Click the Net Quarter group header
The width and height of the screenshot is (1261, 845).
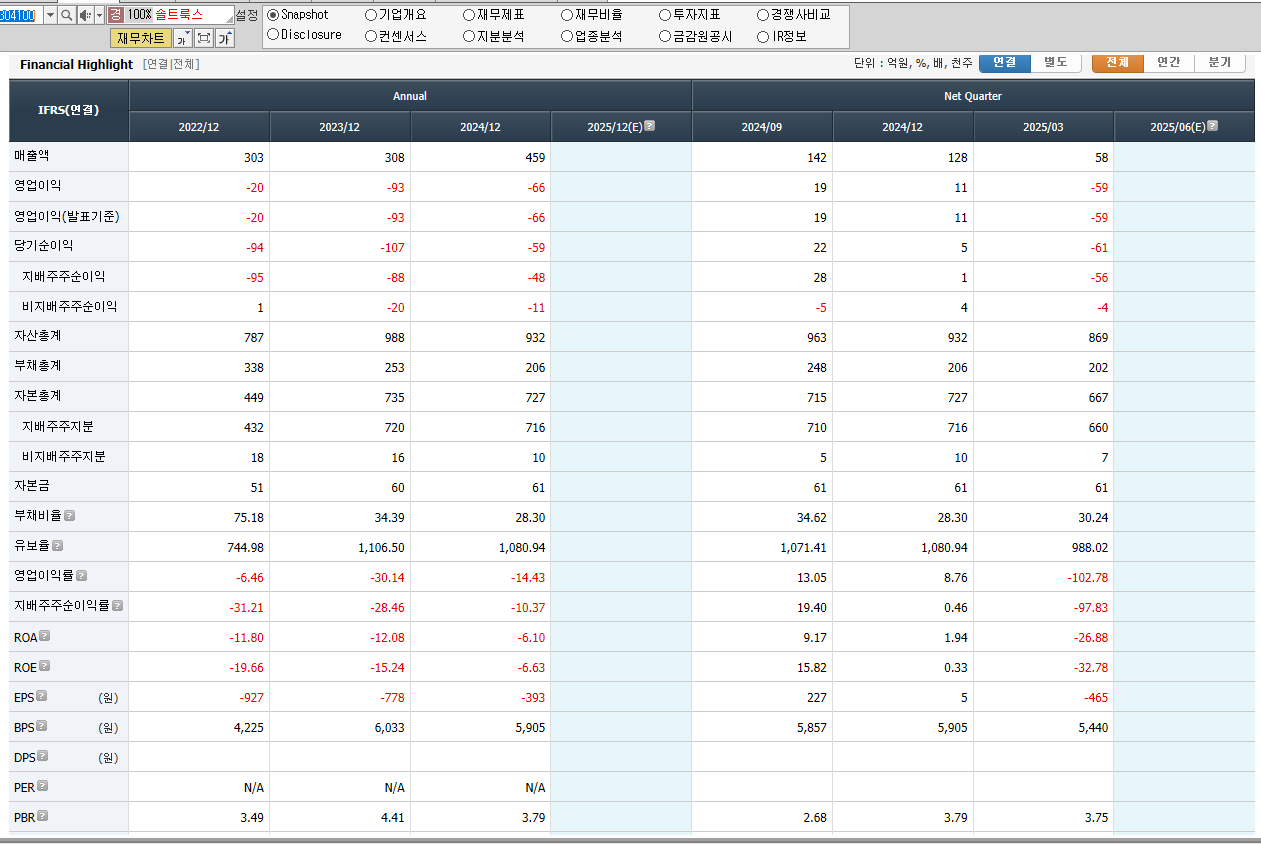click(973, 96)
